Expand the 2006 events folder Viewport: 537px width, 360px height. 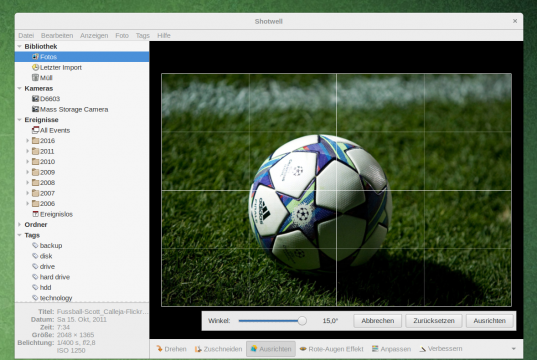click(x=28, y=203)
